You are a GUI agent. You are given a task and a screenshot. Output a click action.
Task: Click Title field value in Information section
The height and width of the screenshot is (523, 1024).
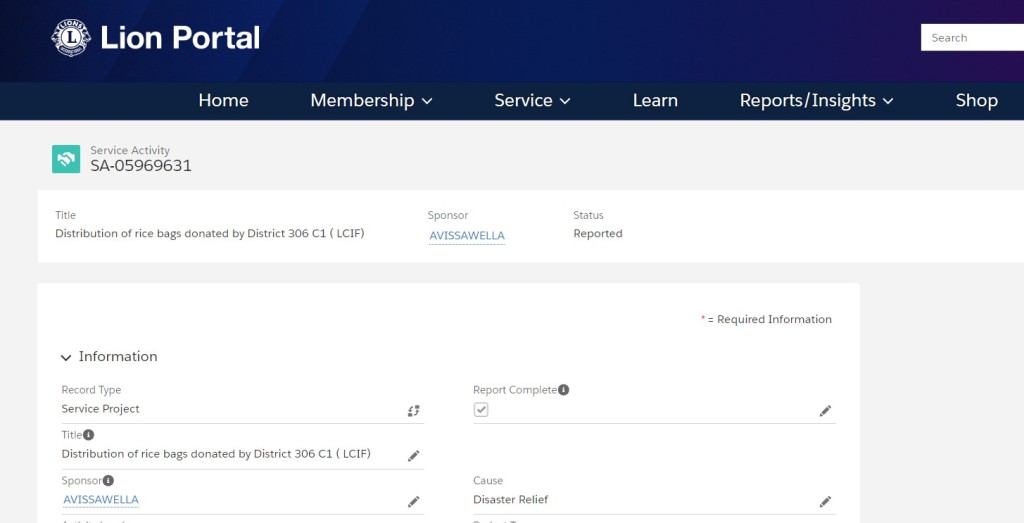216,454
